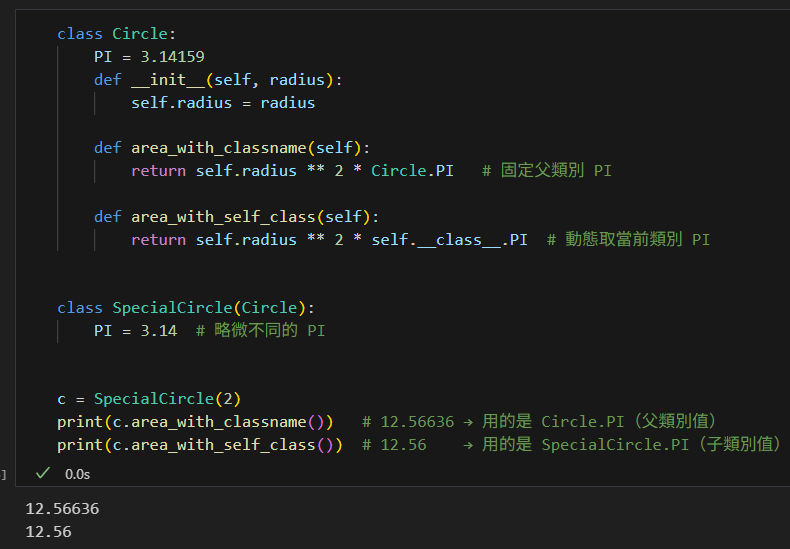The height and width of the screenshot is (549, 790).
Task: Click the 'class Circle:' definition line
Action: [116, 34]
